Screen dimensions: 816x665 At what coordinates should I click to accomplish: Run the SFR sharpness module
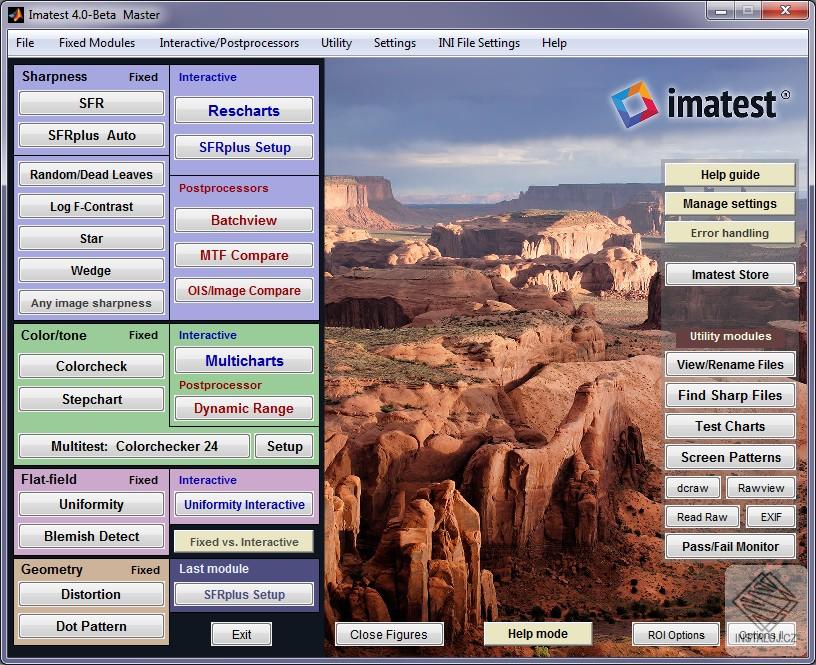click(90, 103)
